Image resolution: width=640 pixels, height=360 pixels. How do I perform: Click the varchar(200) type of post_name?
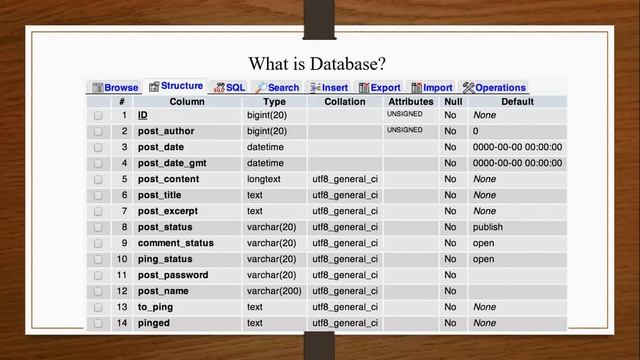pyautogui.click(x=274, y=291)
